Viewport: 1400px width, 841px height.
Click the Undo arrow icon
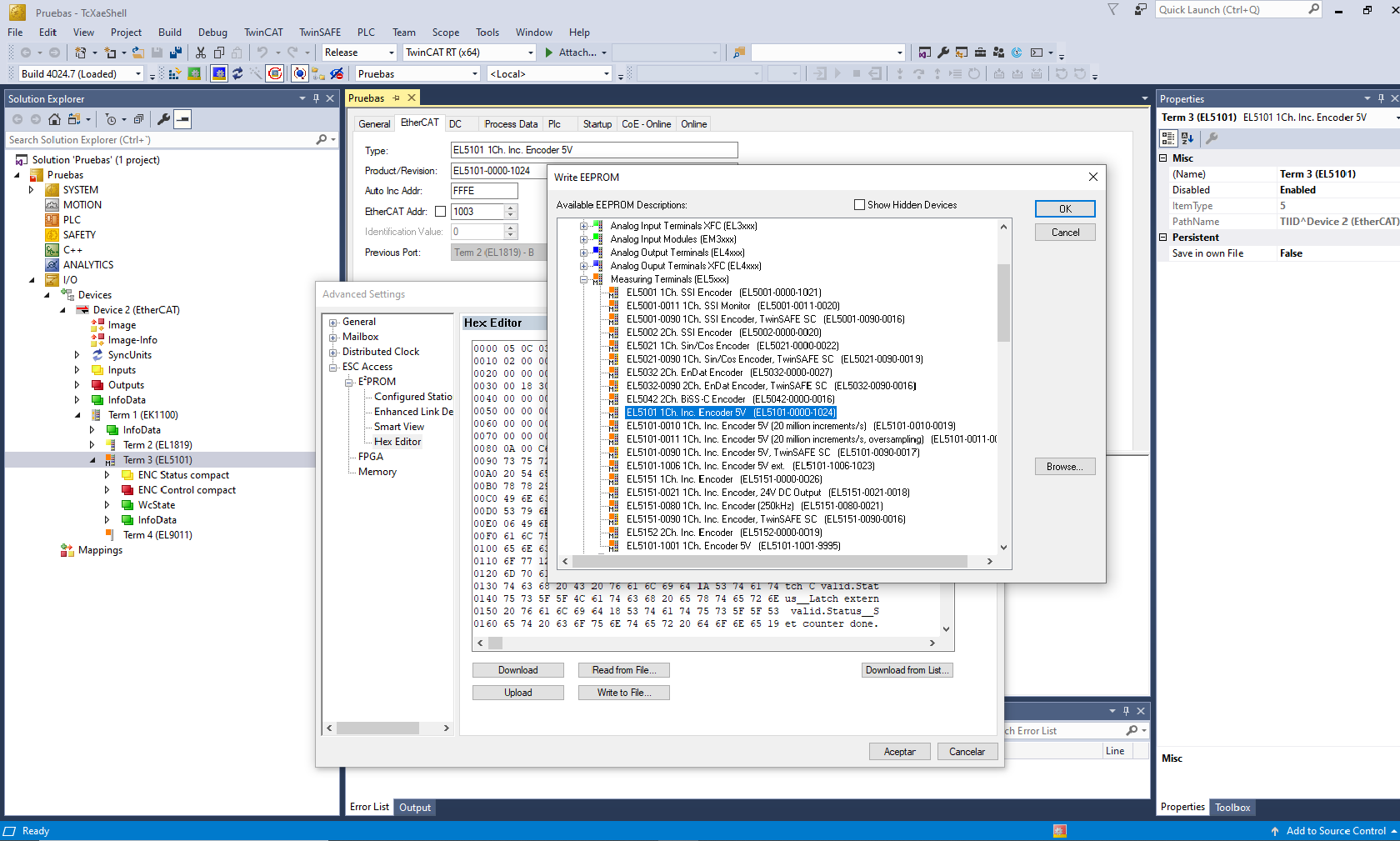pos(262,53)
